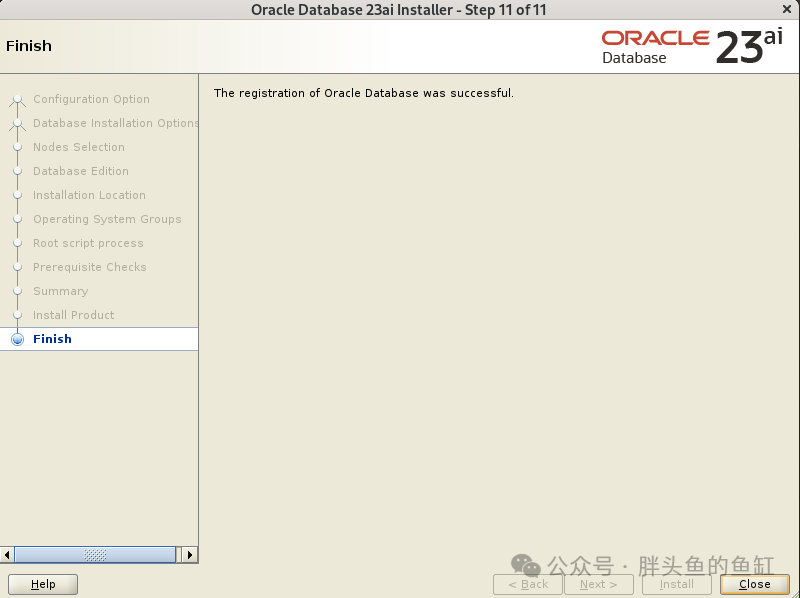Click the blue Finish step bullet icon
The height and width of the screenshot is (598, 800).
tap(17, 339)
